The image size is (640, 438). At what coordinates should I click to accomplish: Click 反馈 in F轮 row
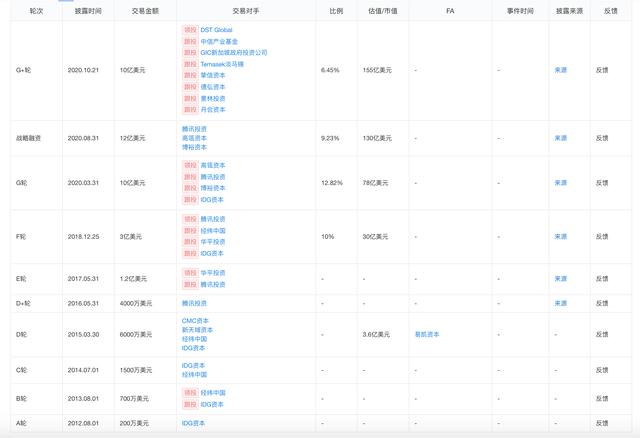pos(602,236)
